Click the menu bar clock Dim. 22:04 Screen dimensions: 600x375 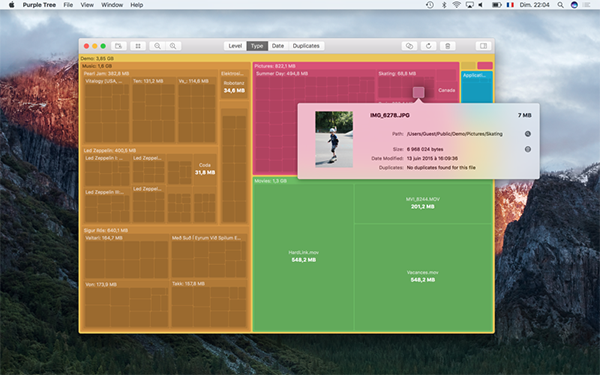(x=534, y=5)
